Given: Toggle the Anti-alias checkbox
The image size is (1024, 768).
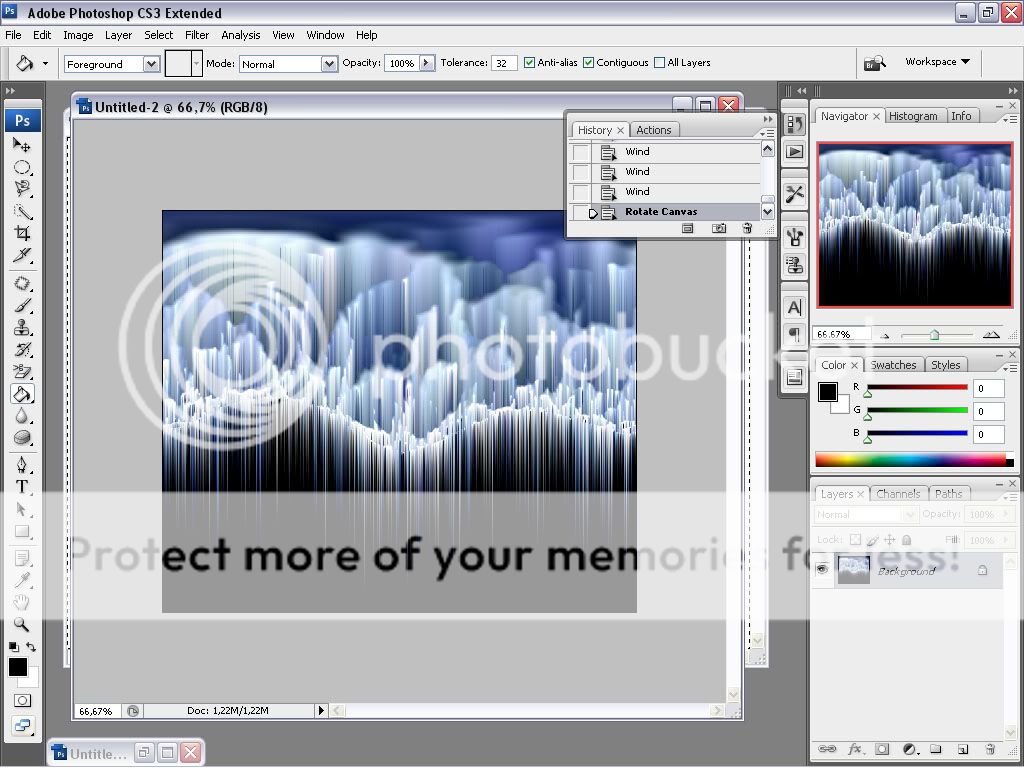Looking at the screenshot, I should click(x=530, y=63).
